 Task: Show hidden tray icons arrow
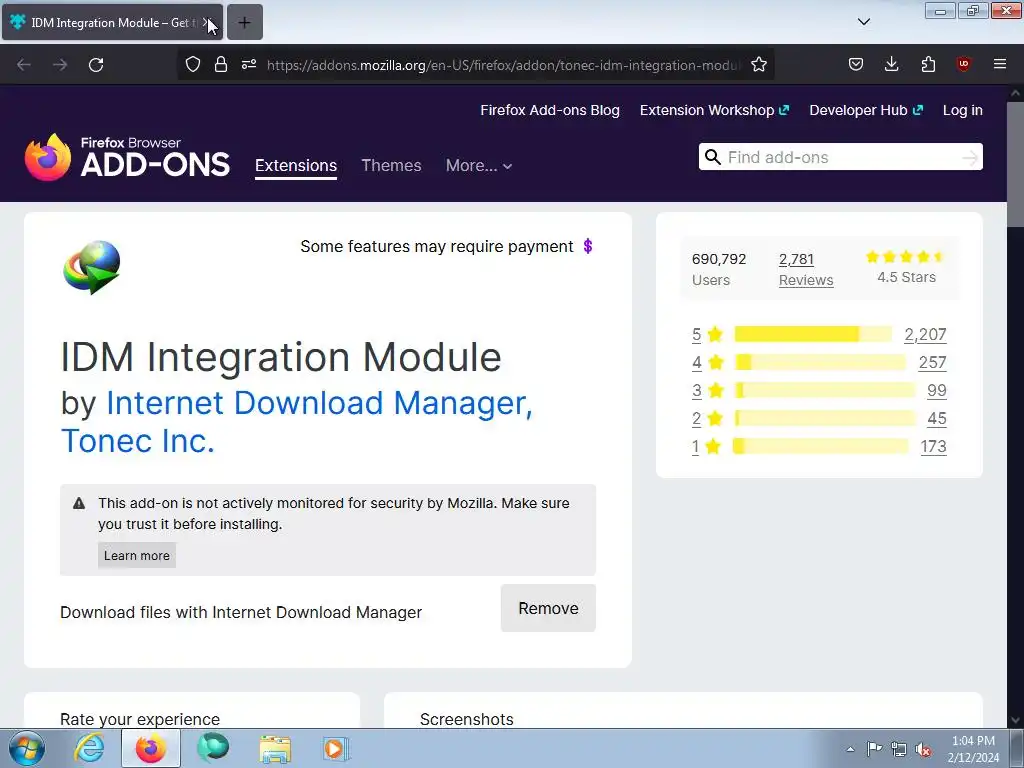click(x=850, y=750)
